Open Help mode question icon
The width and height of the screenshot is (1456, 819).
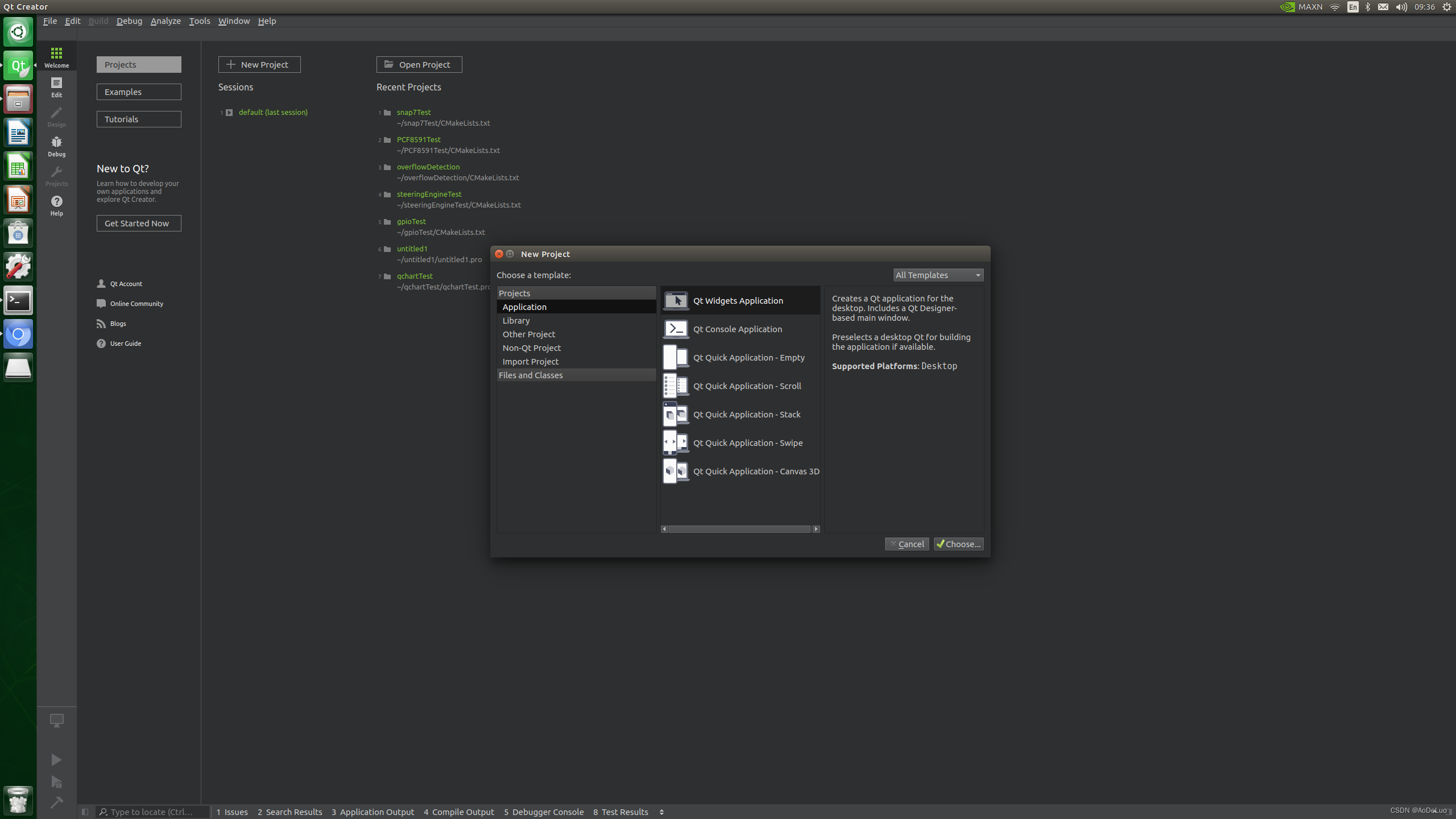coord(56,206)
